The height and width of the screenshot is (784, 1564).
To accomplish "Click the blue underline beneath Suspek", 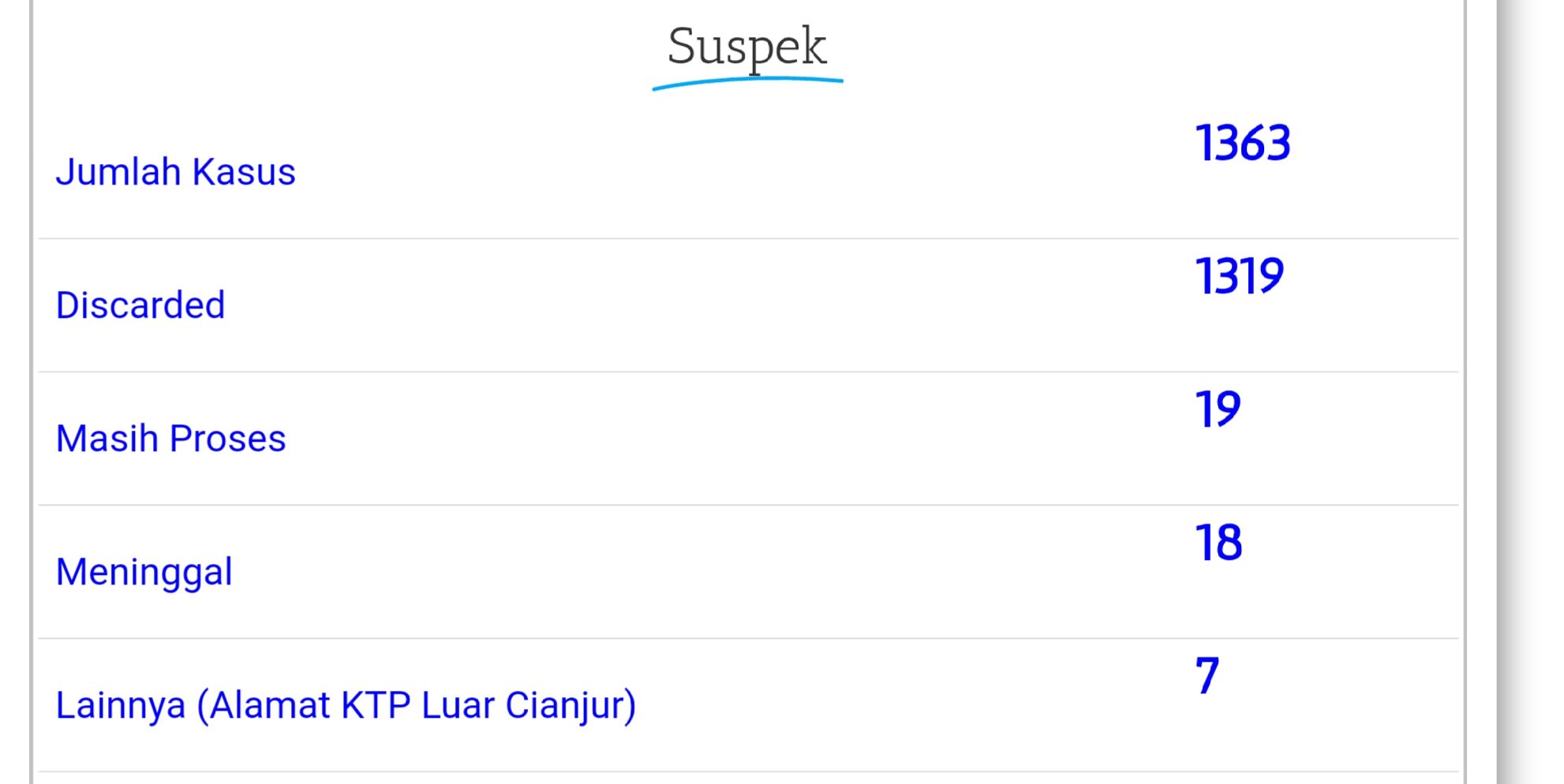I will tap(747, 83).
